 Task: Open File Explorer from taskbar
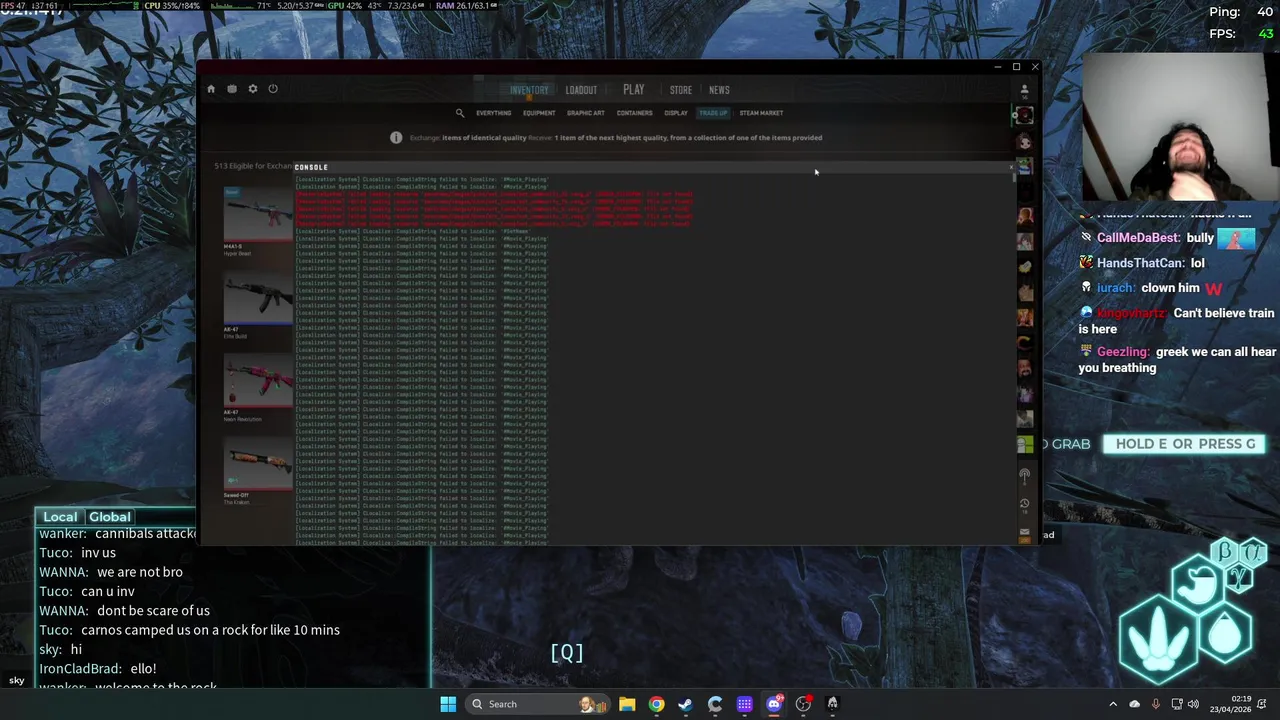[x=627, y=704]
